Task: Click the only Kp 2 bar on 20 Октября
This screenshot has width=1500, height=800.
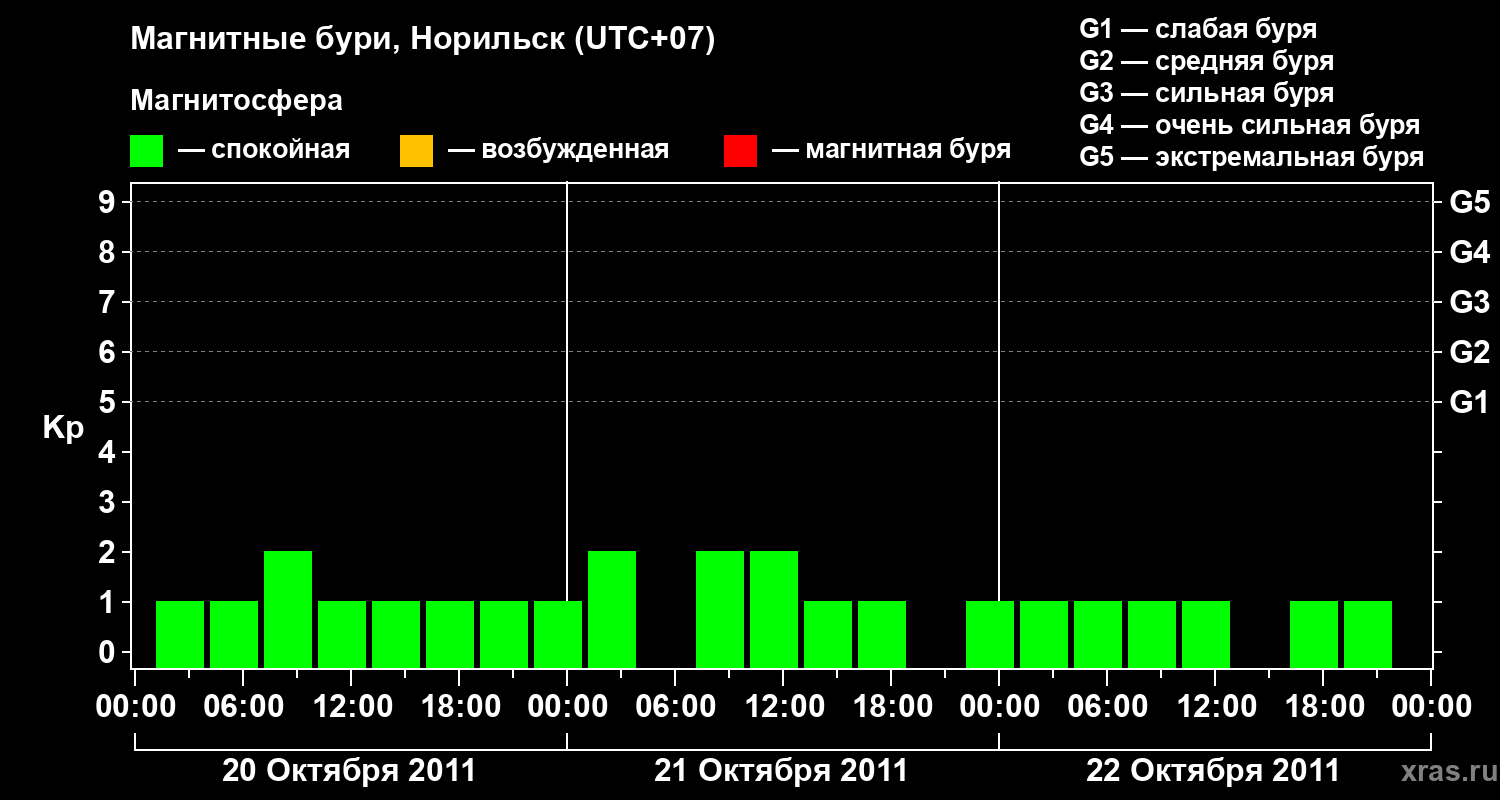Action: click(x=288, y=609)
